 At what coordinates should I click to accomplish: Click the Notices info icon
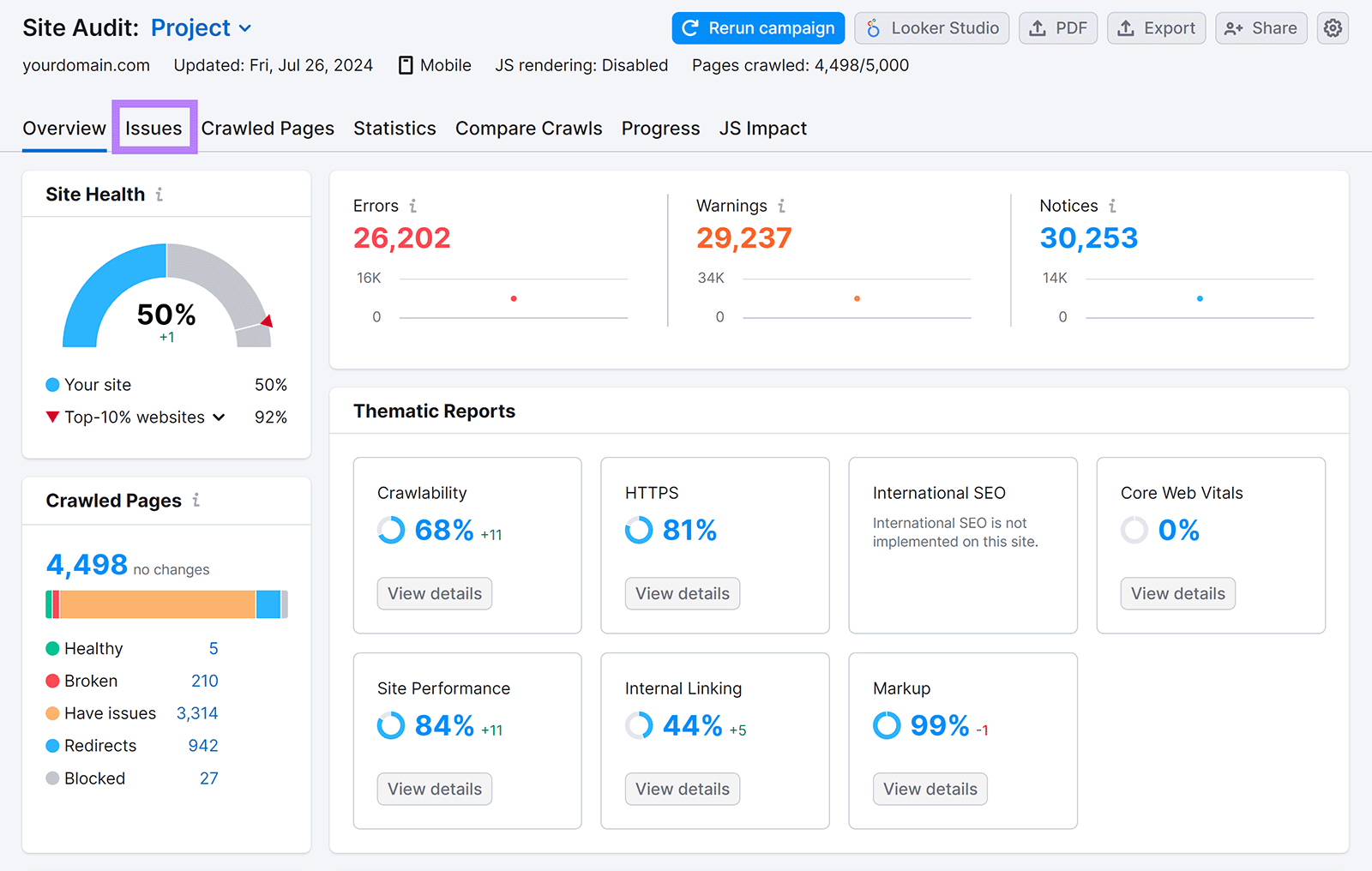pyautogui.click(x=1112, y=206)
